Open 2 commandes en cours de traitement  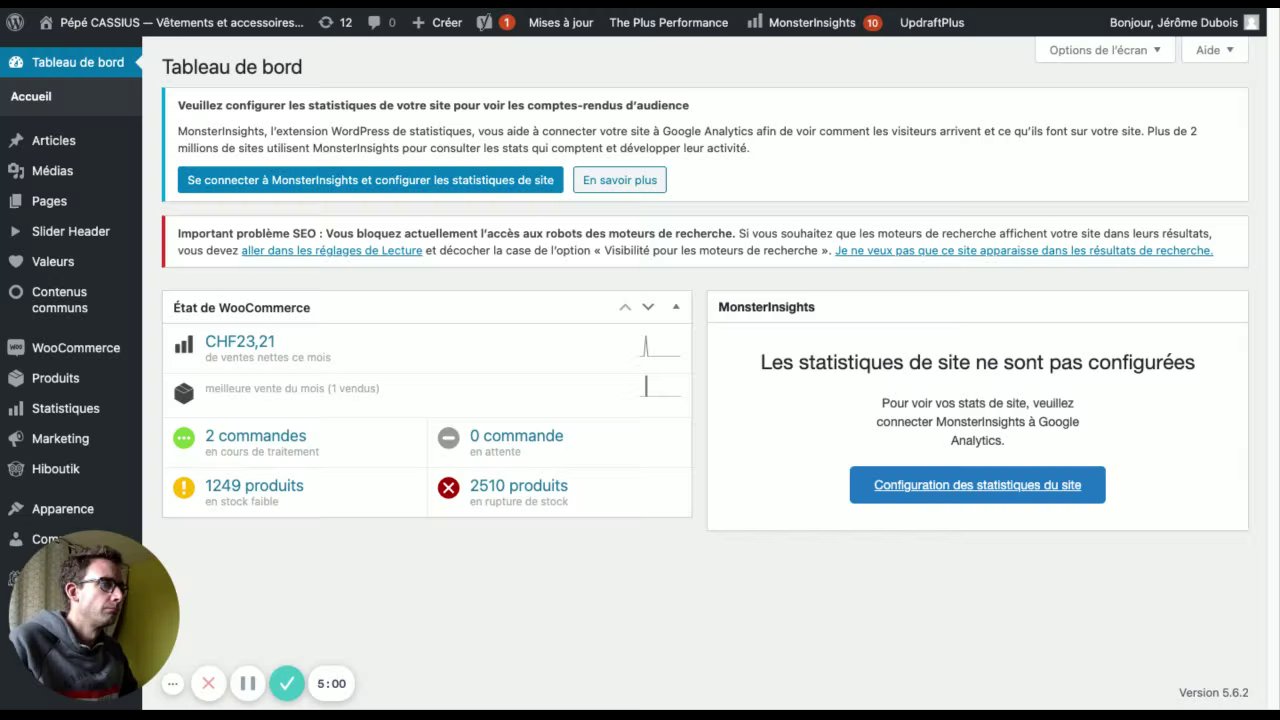[x=295, y=443]
